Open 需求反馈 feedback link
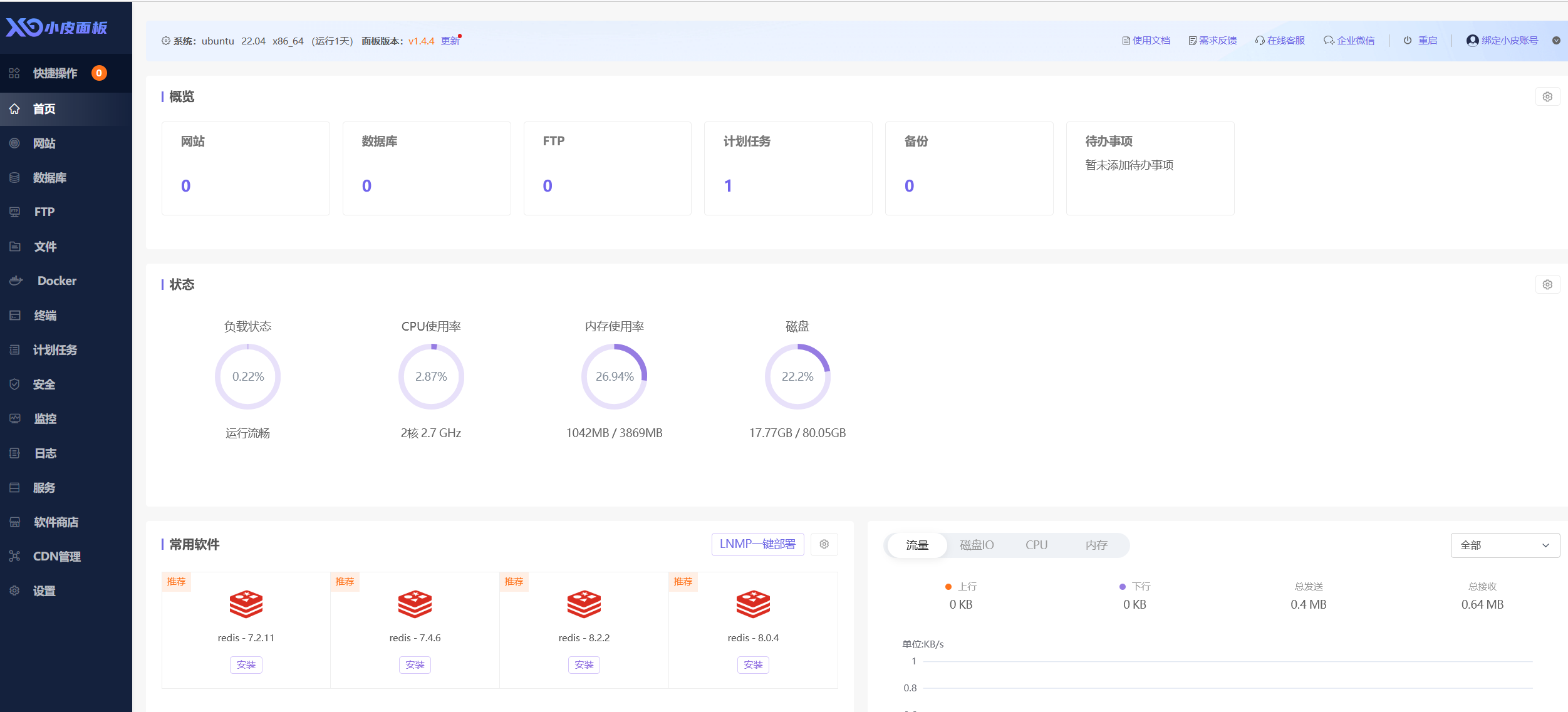 click(1213, 41)
